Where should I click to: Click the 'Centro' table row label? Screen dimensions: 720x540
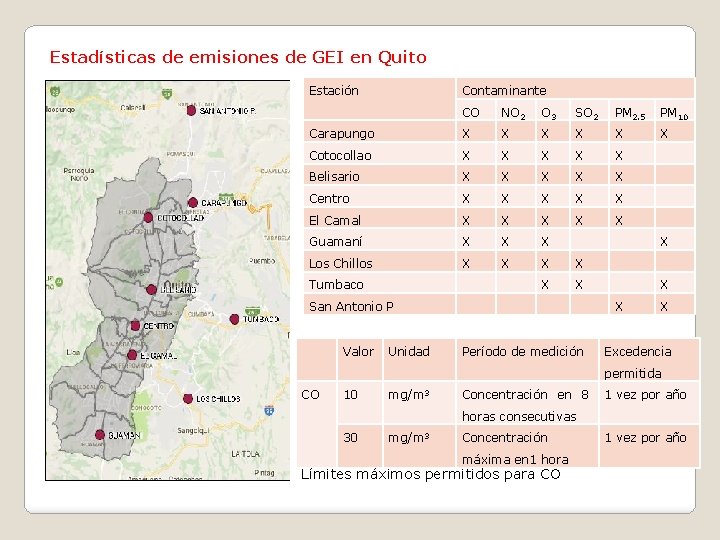[329, 198]
